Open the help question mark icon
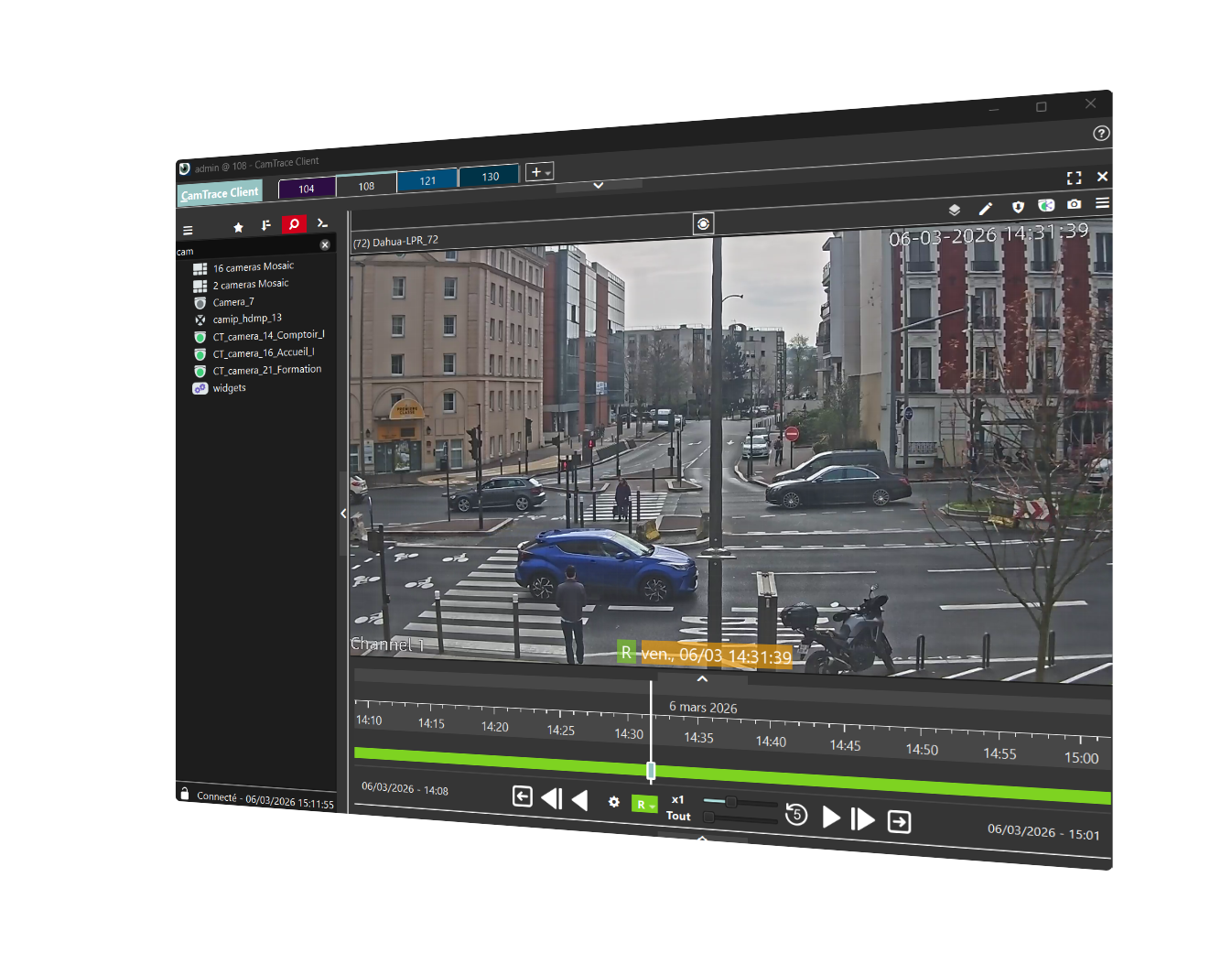Viewport: 1232px width, 964px height. (1101, 133)
